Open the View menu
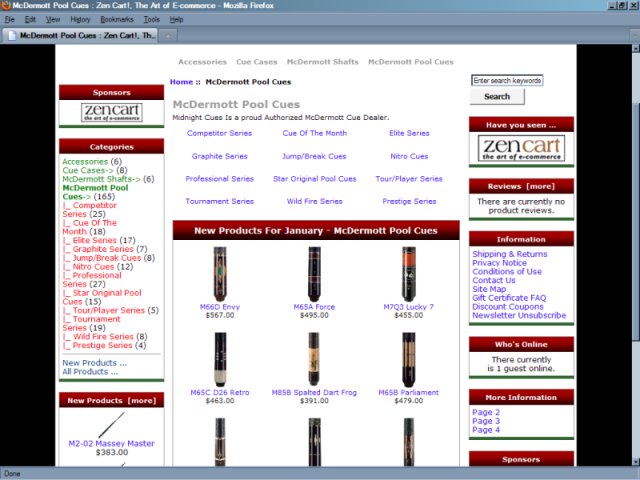The image size is (640, 480). [53, 19]
